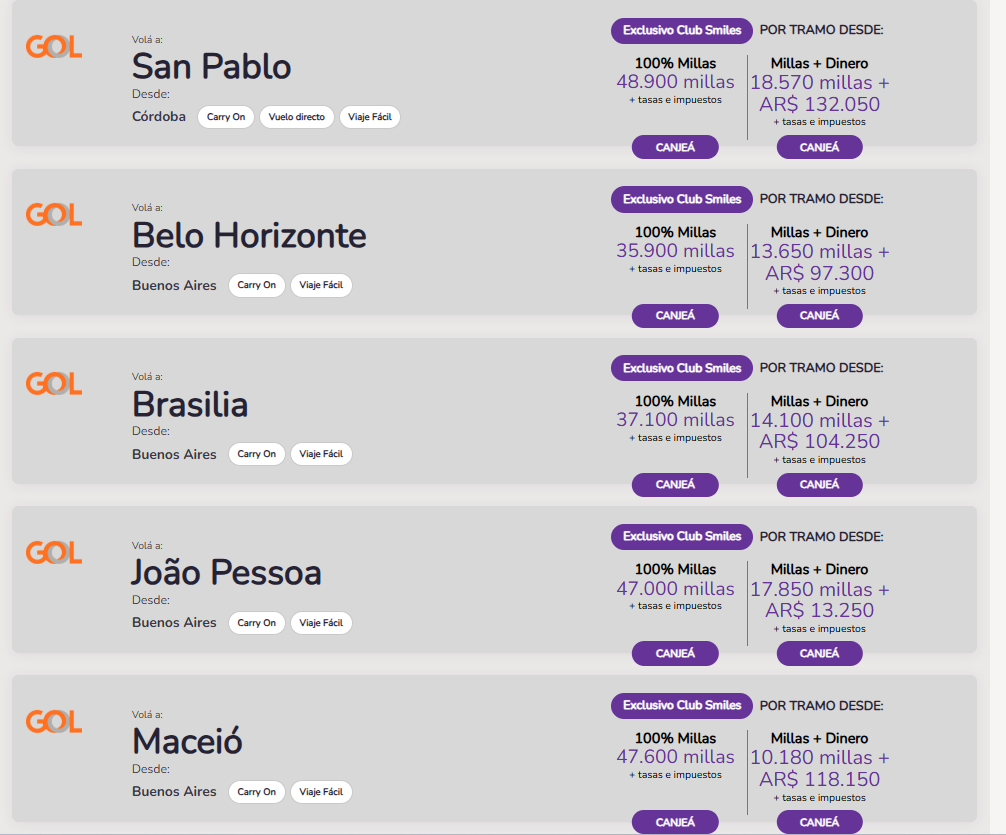
Task: Click CANJEÁ for João Pessoa 47.000 millas
Action: point(675,653)
